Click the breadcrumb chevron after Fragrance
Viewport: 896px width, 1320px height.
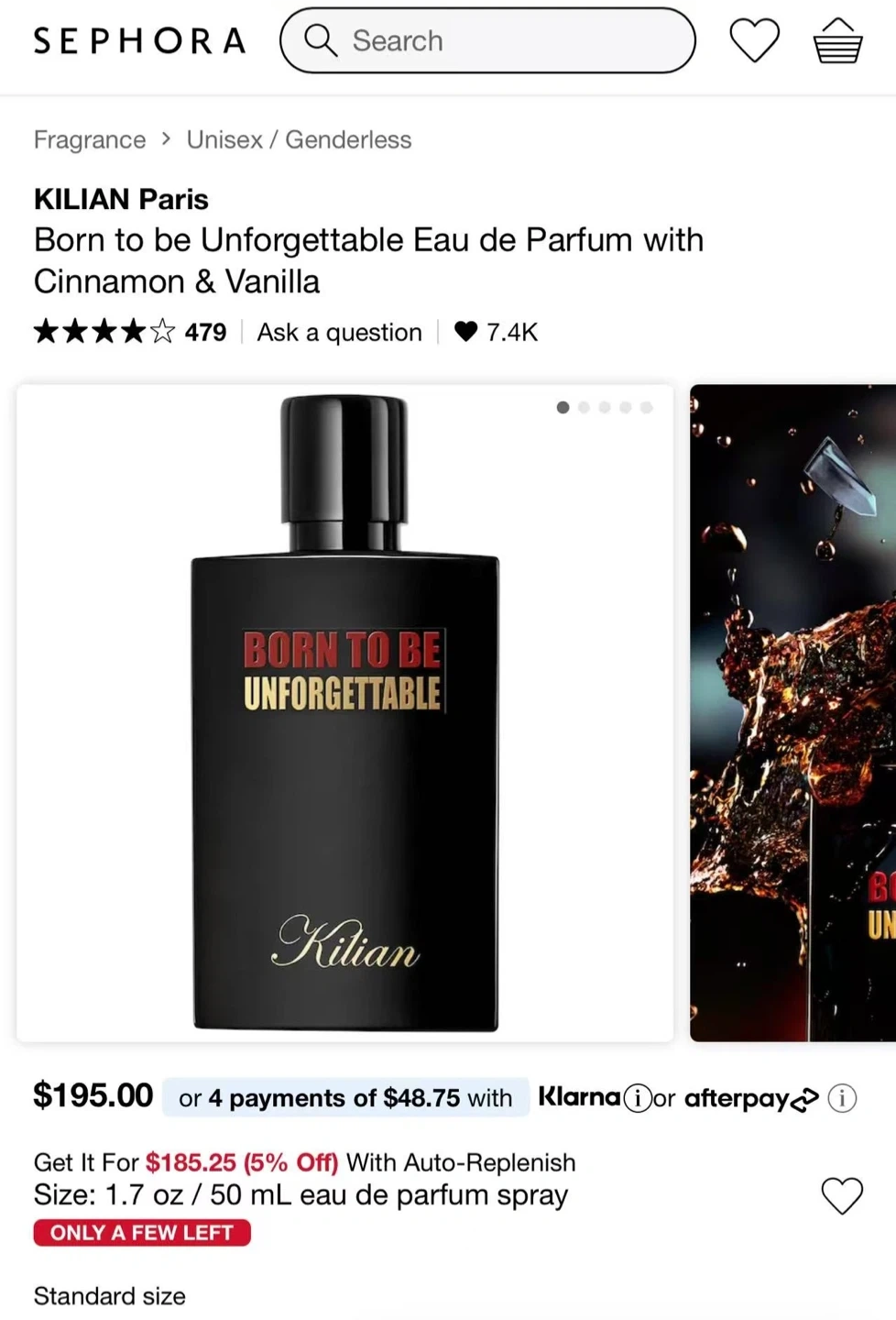click(x=166, y=138)
